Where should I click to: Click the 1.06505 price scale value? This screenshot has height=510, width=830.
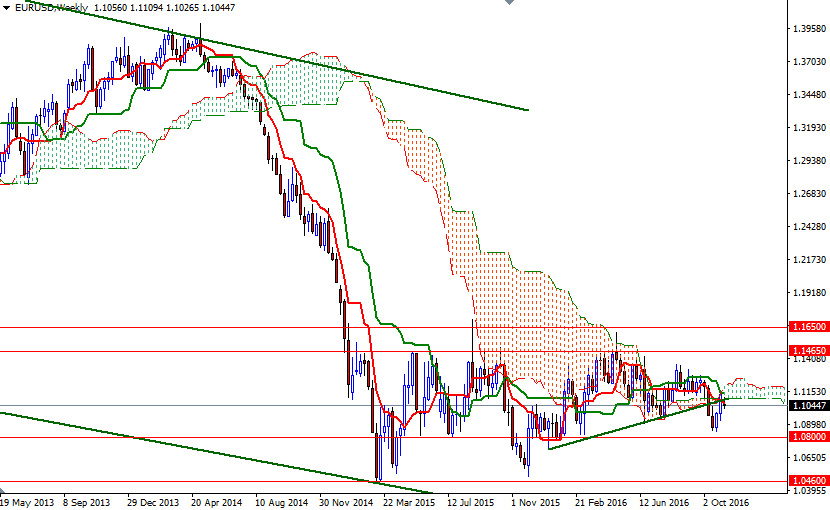810,458
